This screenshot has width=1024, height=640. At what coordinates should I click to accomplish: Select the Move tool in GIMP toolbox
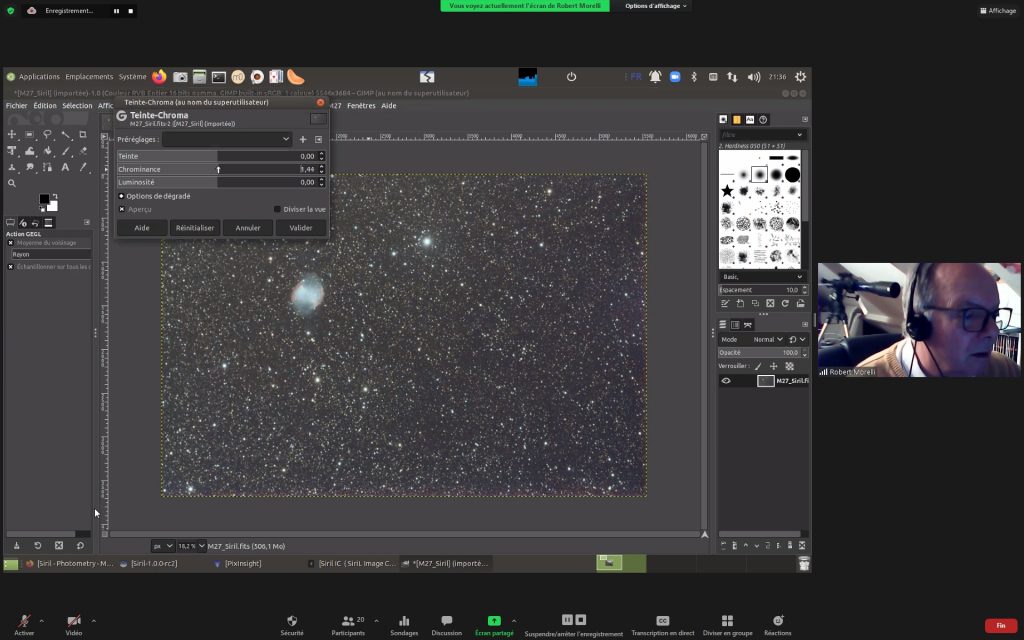12,135
